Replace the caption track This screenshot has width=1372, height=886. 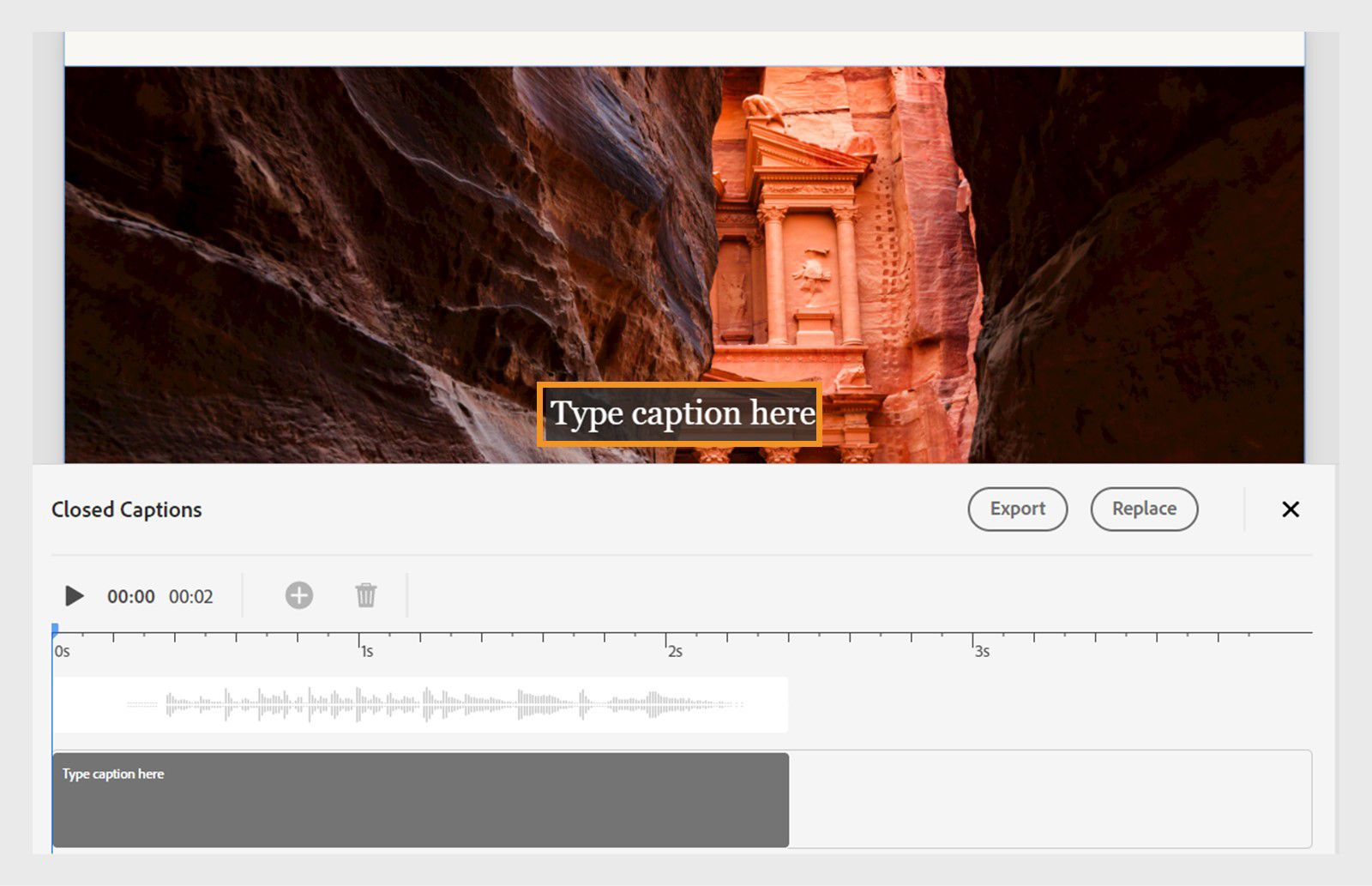click(x=1143, y=509)
